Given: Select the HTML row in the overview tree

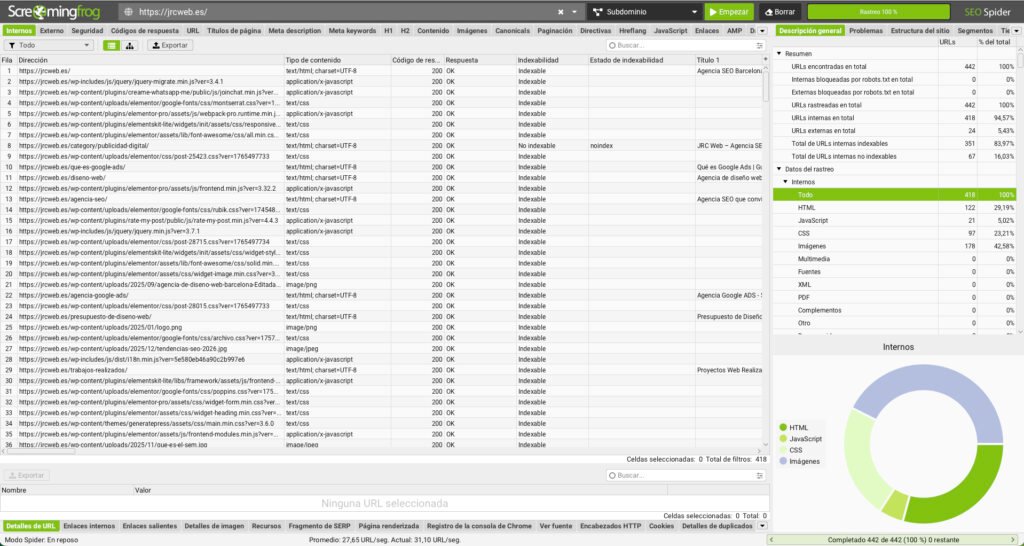Looking at the screenshot, I should coord(894,208).
